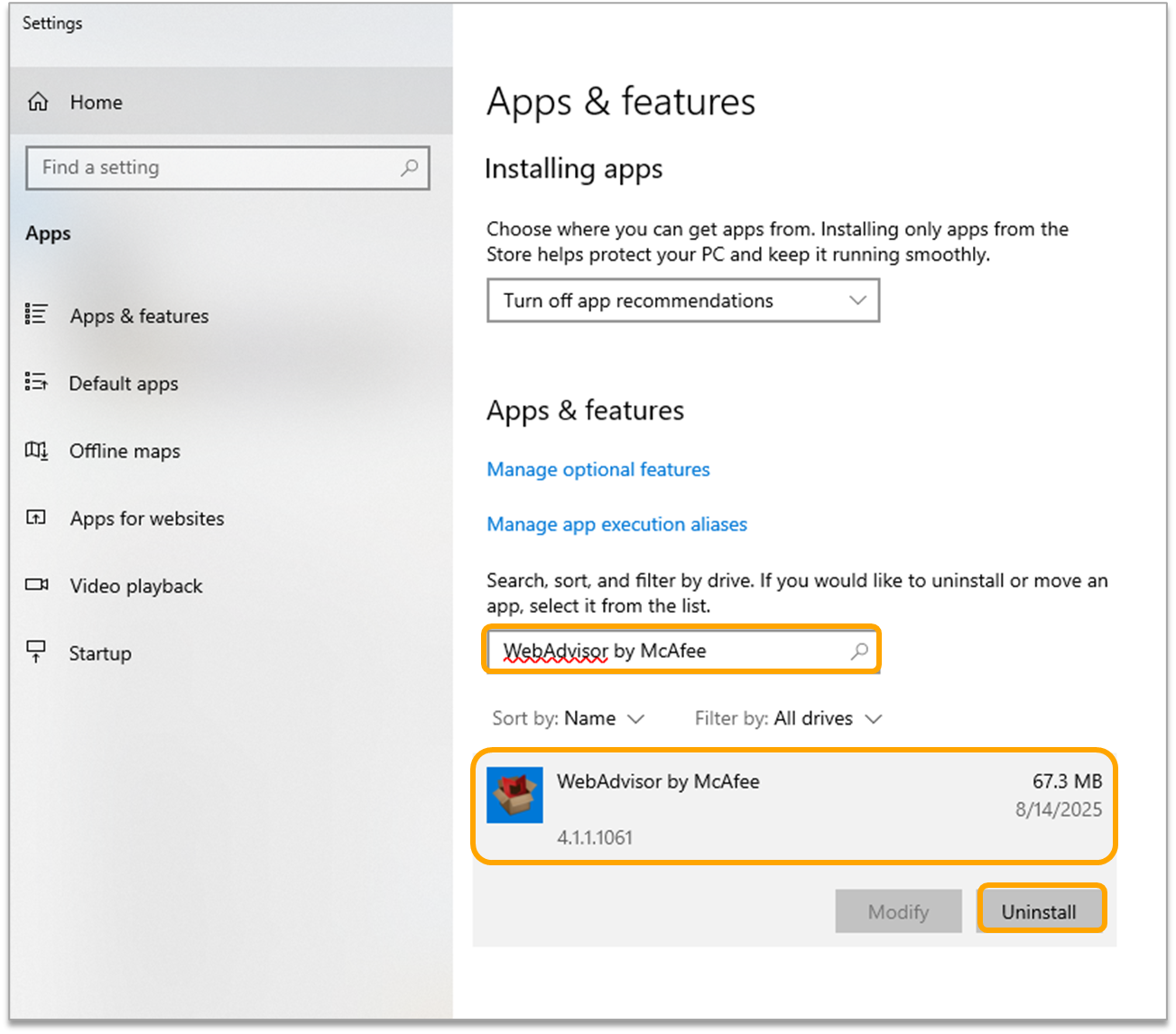Click the Default apps icon
Viewport: 1176px width, 1034px height.
click(36, 383)
